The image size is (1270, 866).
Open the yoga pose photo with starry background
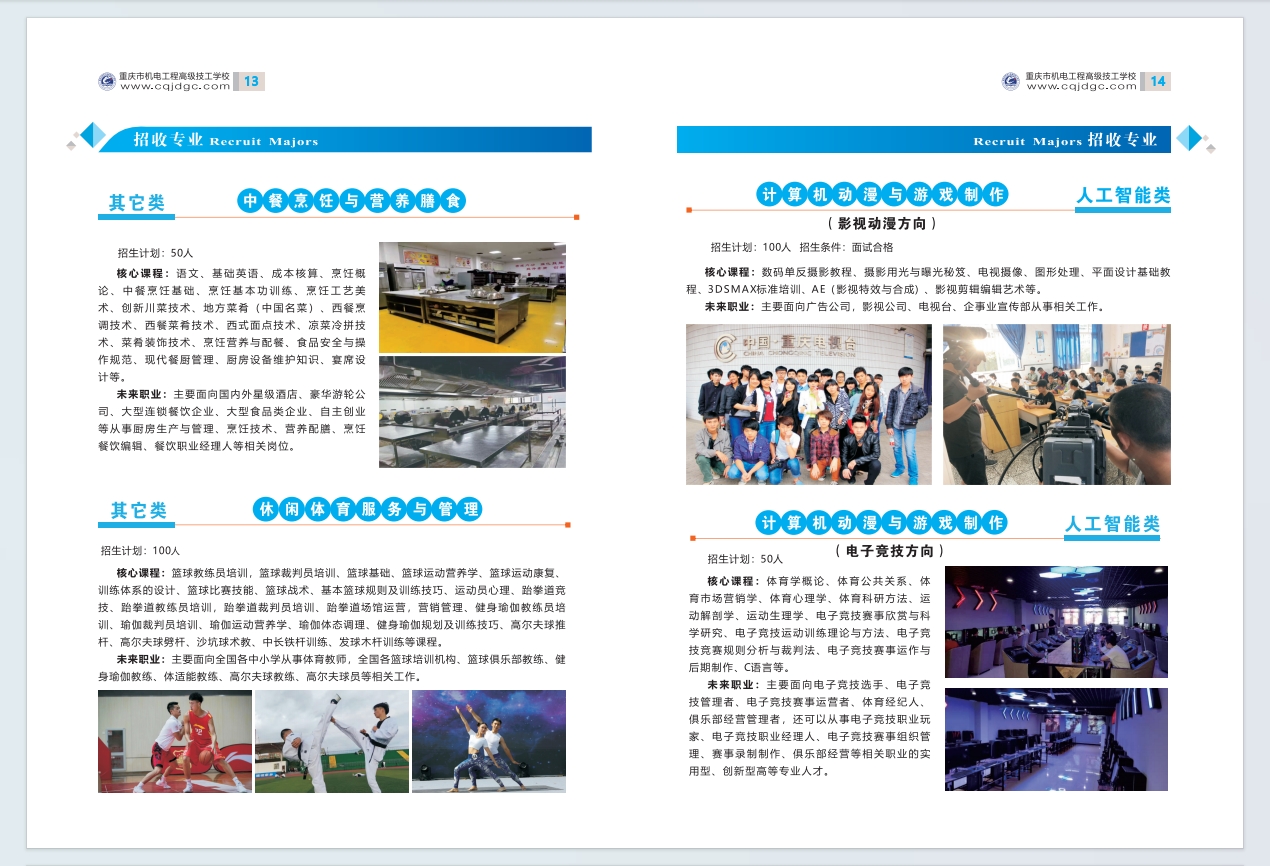click(489, 741)
